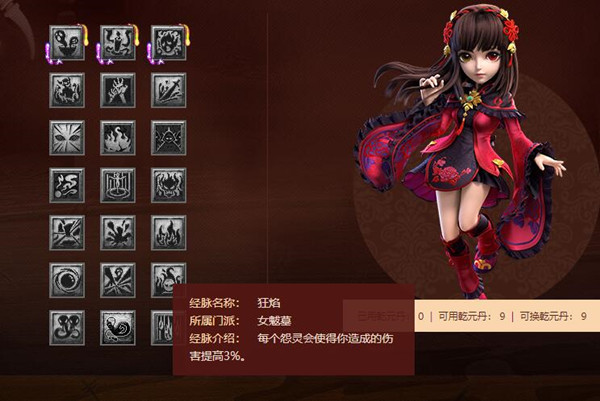Image resolution: width=600 pixels, height=401 pixels.
Task: Click the burning skull face icon
Action: pos(169,185)
